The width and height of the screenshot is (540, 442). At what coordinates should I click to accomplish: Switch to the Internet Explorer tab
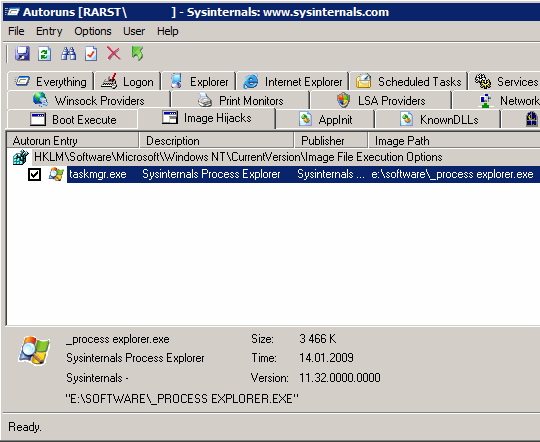click(x=292, y=82)
